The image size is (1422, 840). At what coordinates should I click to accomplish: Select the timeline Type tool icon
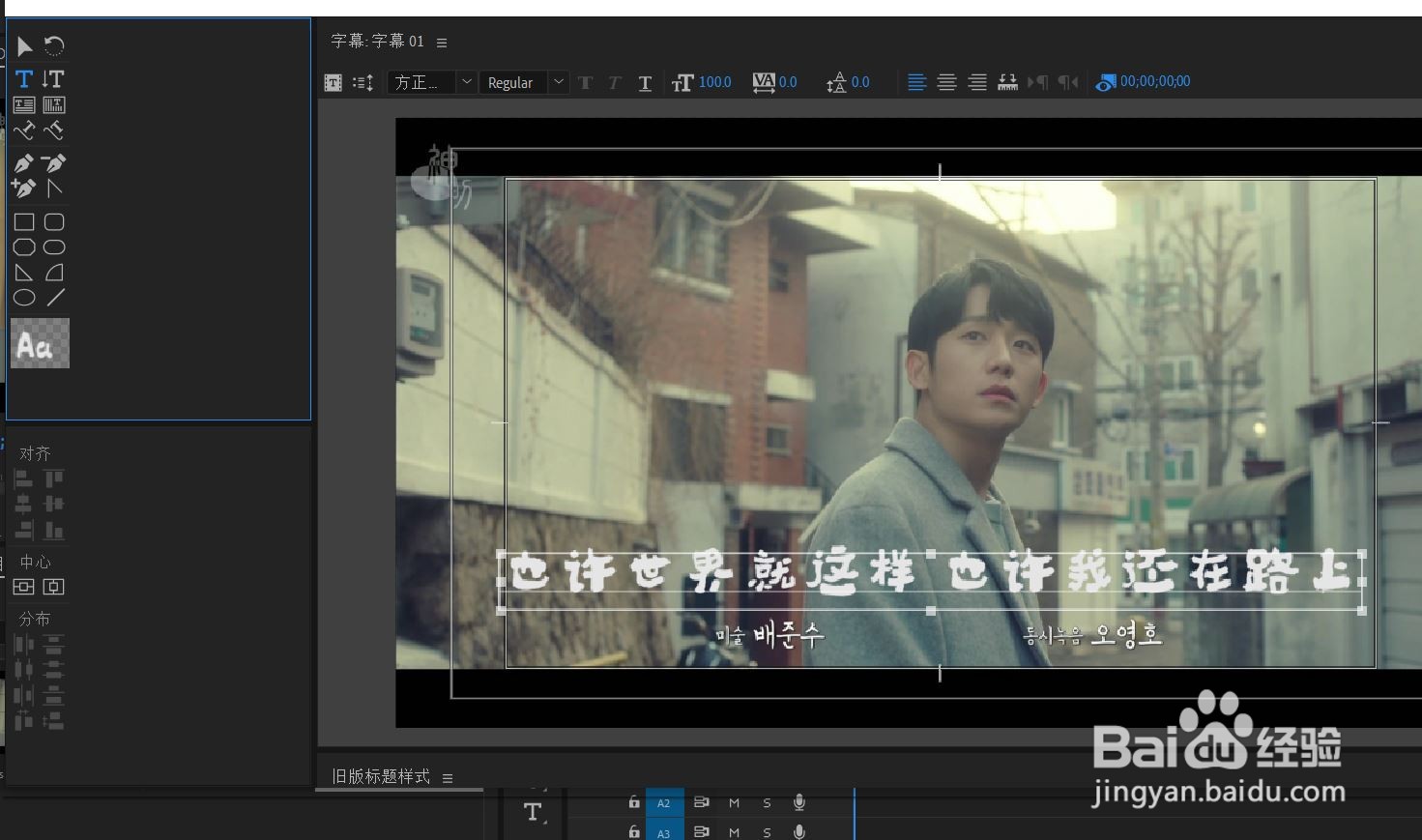[533, 812]
